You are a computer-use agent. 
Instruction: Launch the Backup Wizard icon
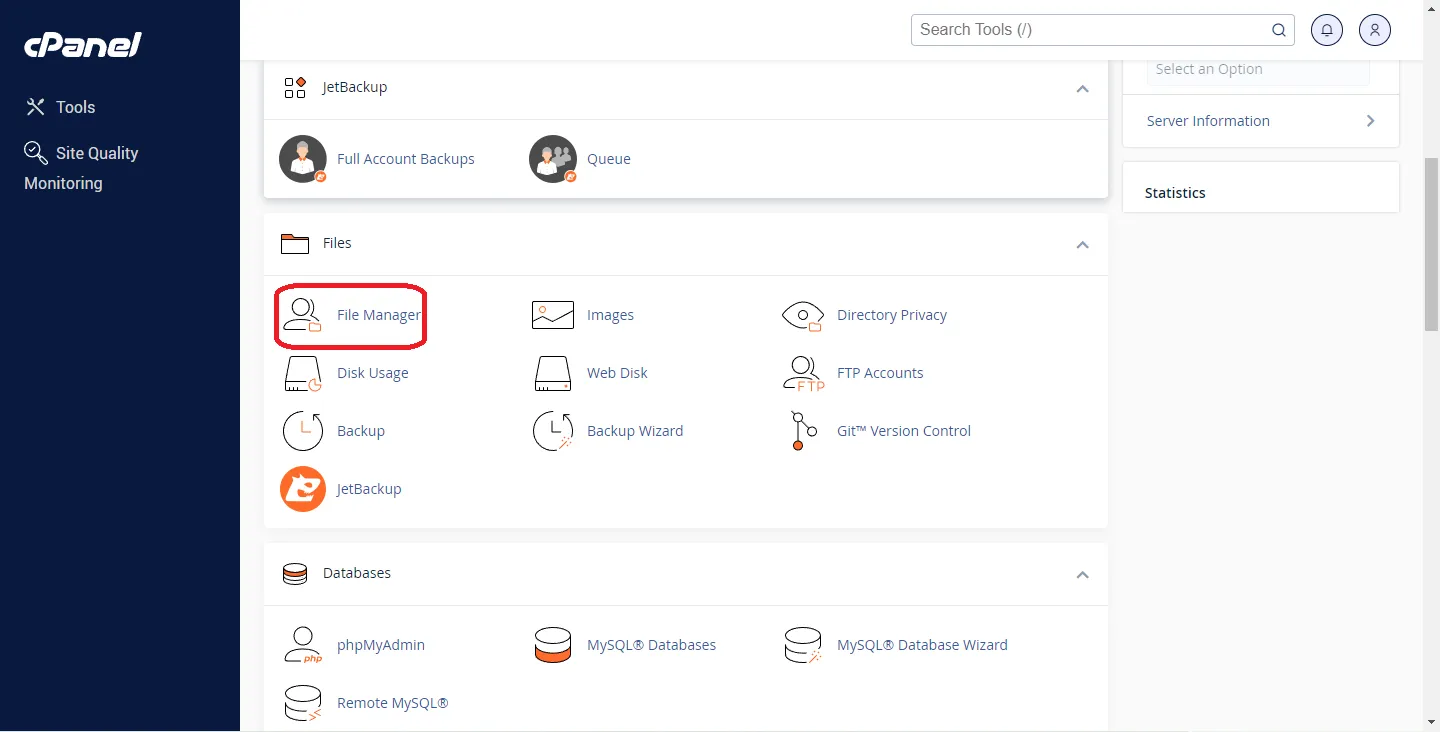(x=553, y=431)
